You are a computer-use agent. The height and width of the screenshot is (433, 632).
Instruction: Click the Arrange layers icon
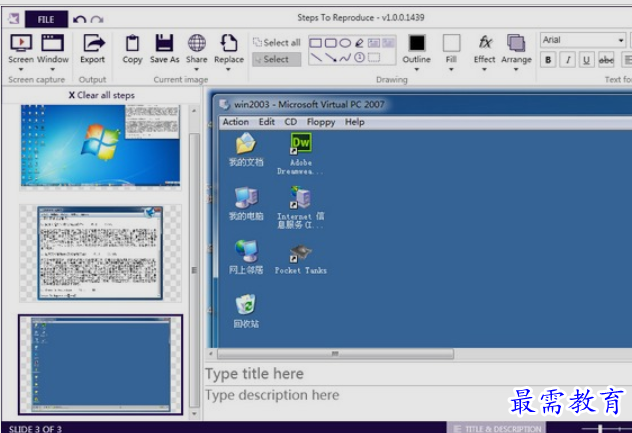point(516,43)
